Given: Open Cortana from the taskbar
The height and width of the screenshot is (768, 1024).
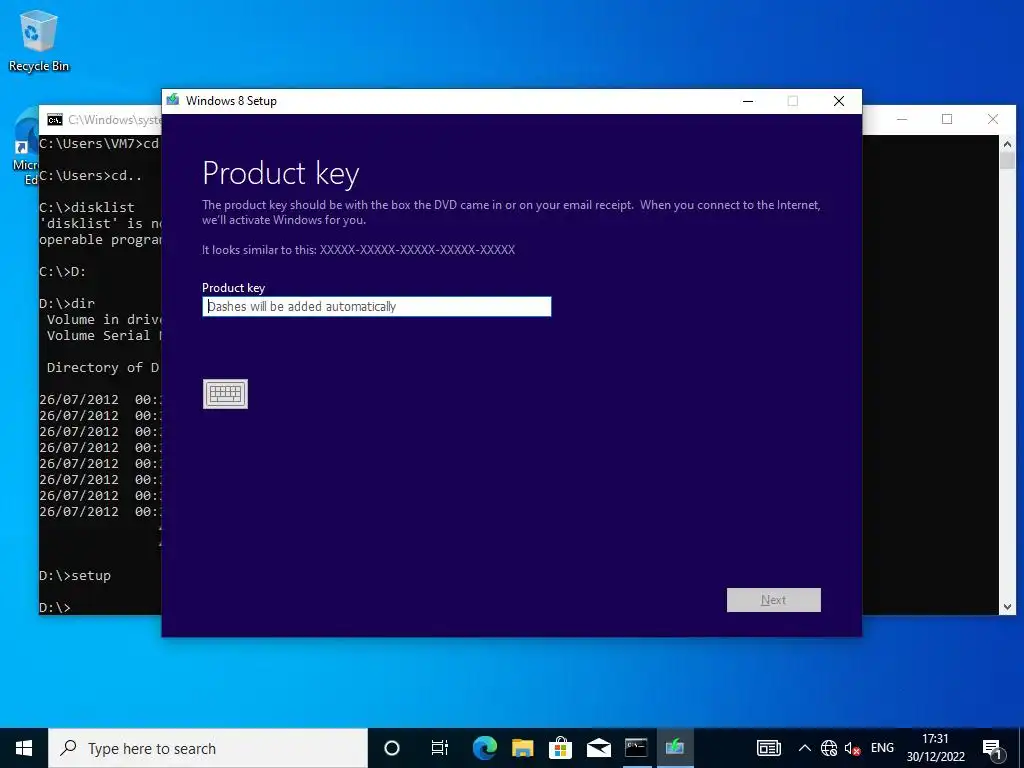Looking at the screenshot, I should pos(392,748).
